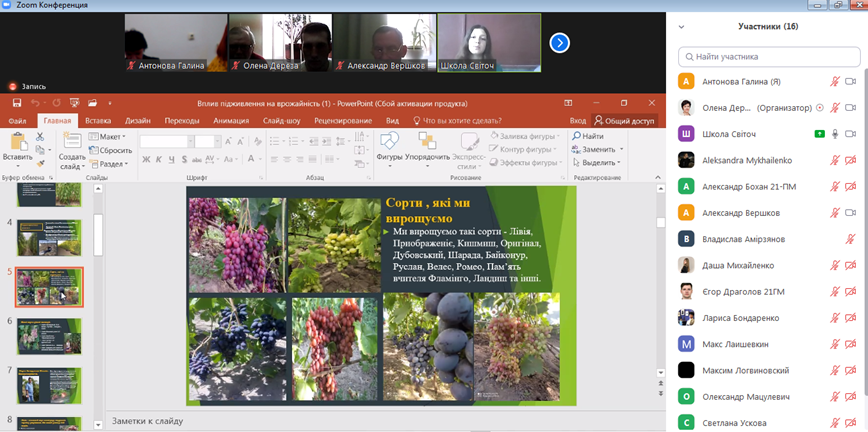The height and width of the screenshot is (432, 868).
Task: Click the Find (Найти) search icon
Action: click(x=575, y=136)
